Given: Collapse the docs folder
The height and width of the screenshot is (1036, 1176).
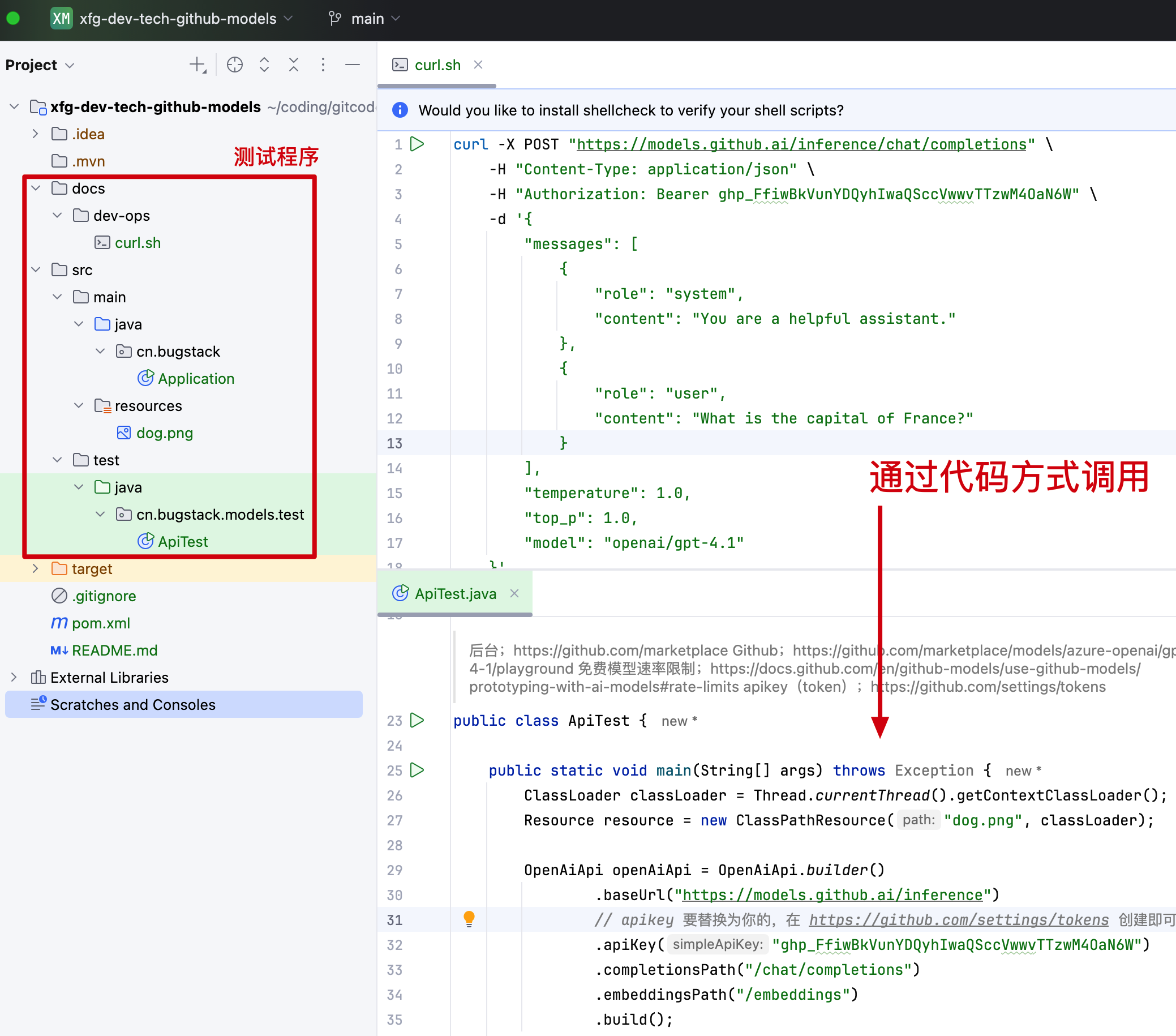Looking at the screenshot, I should click(36, 188).
